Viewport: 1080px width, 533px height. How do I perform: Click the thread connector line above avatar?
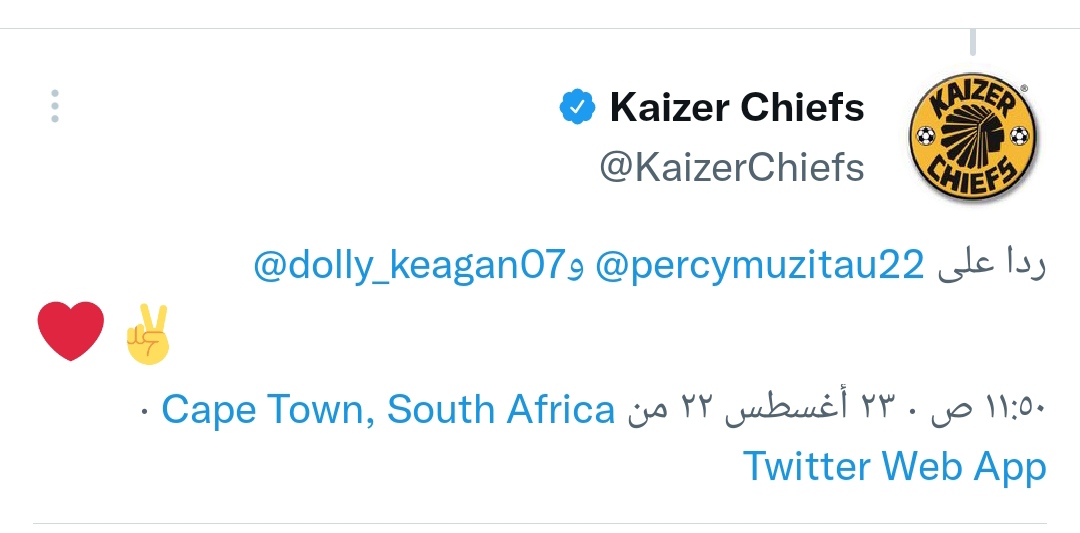pos(972,42)
